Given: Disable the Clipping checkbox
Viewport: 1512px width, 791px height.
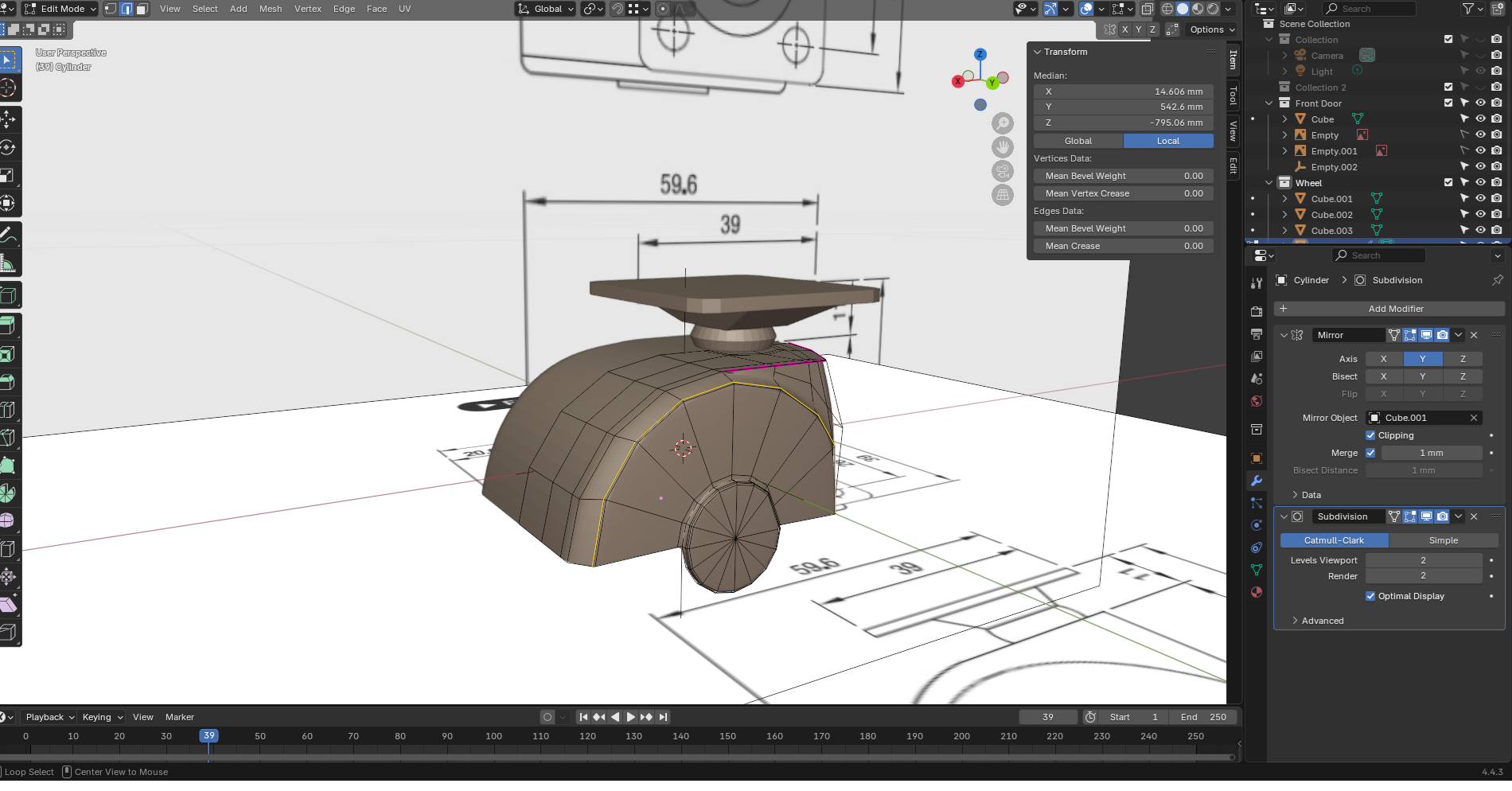Looking at the screenshot, I should [1370, 435].
